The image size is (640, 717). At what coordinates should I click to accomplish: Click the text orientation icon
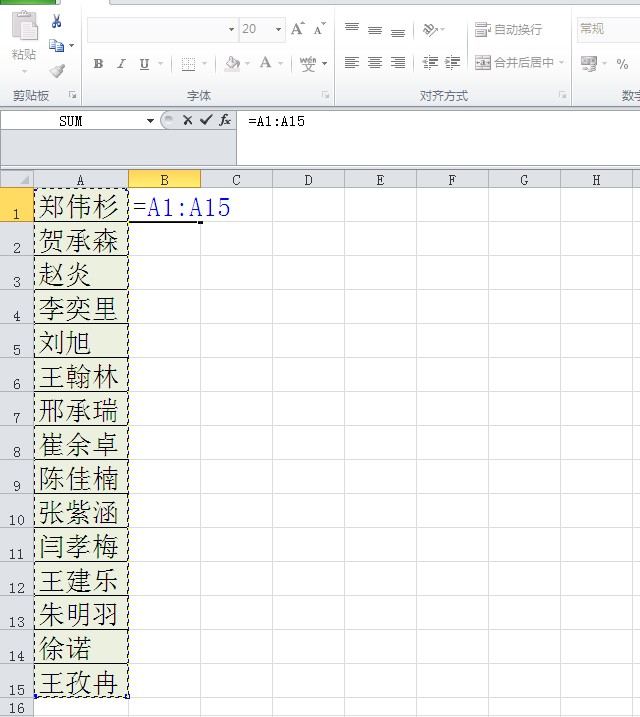[431, 30]
